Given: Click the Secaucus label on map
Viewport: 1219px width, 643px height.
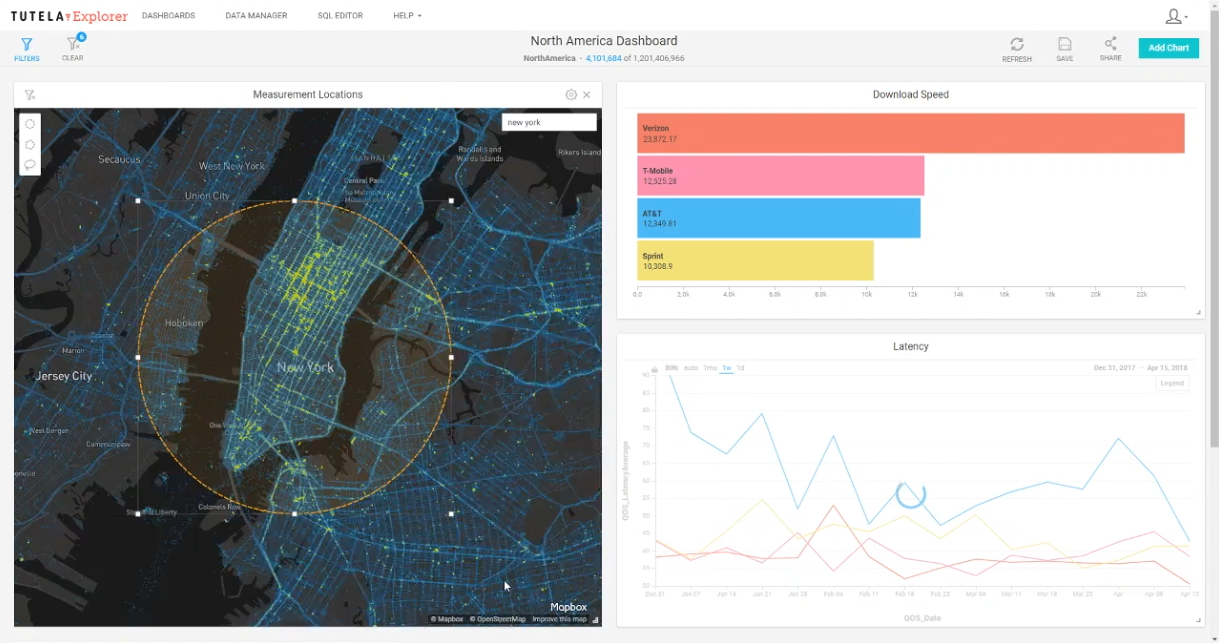Looking at the screenshot, I should pyautogui.click(x=119, y=159).
